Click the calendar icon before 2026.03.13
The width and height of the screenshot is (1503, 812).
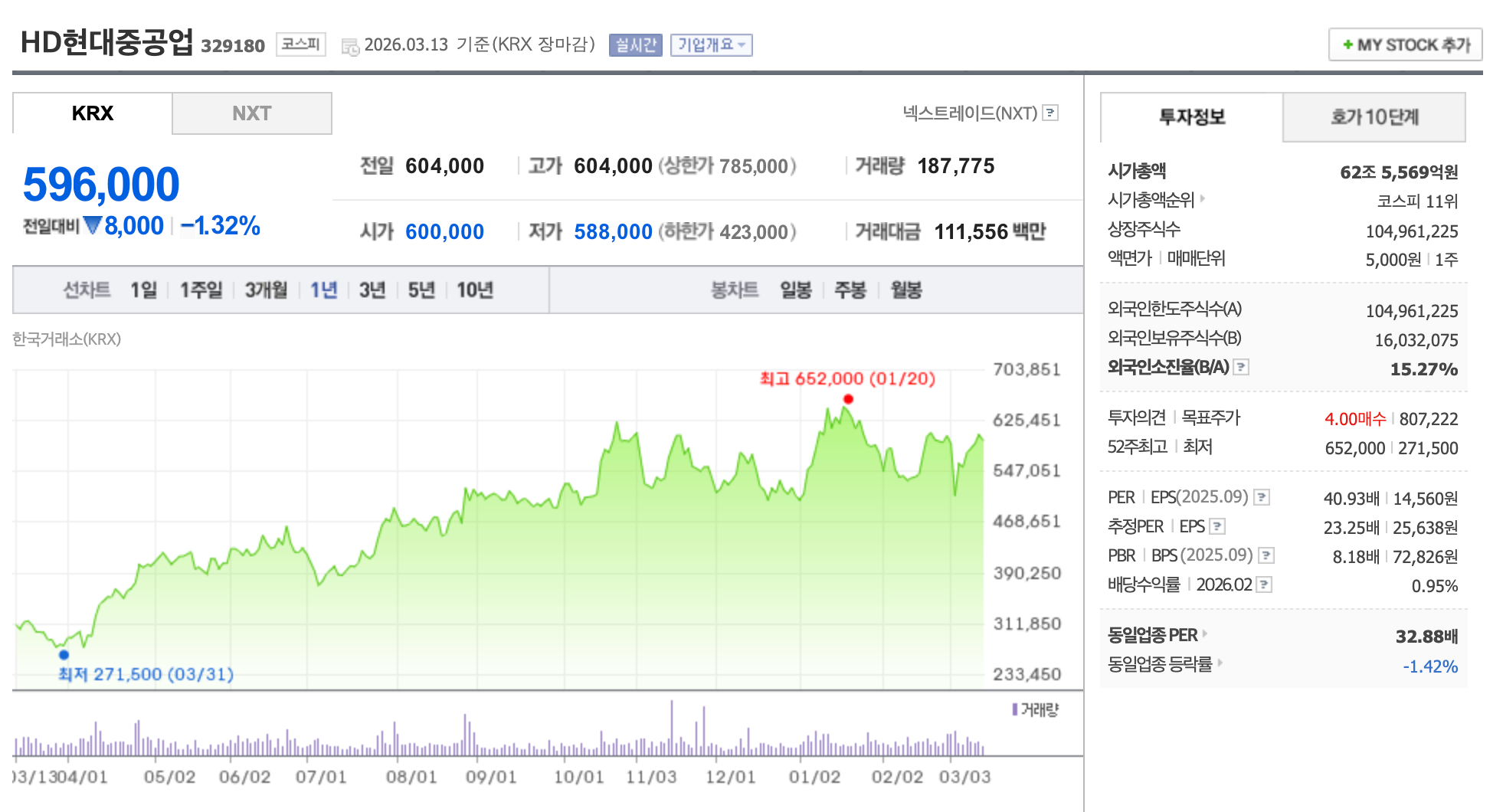[x=350, y=47]
